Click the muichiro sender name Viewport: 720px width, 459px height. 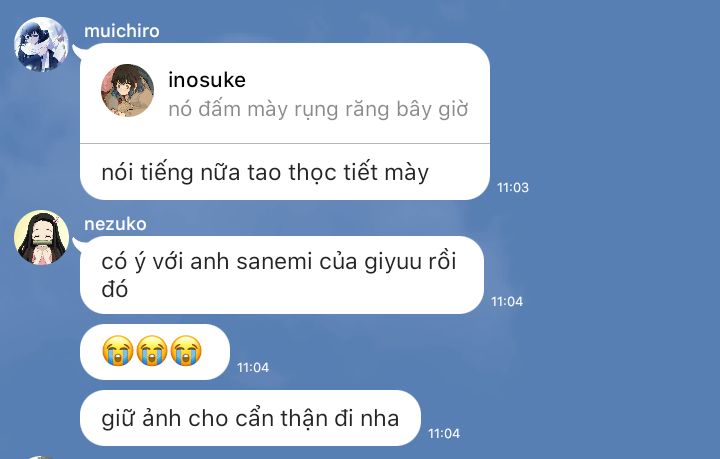click(122, 31)
